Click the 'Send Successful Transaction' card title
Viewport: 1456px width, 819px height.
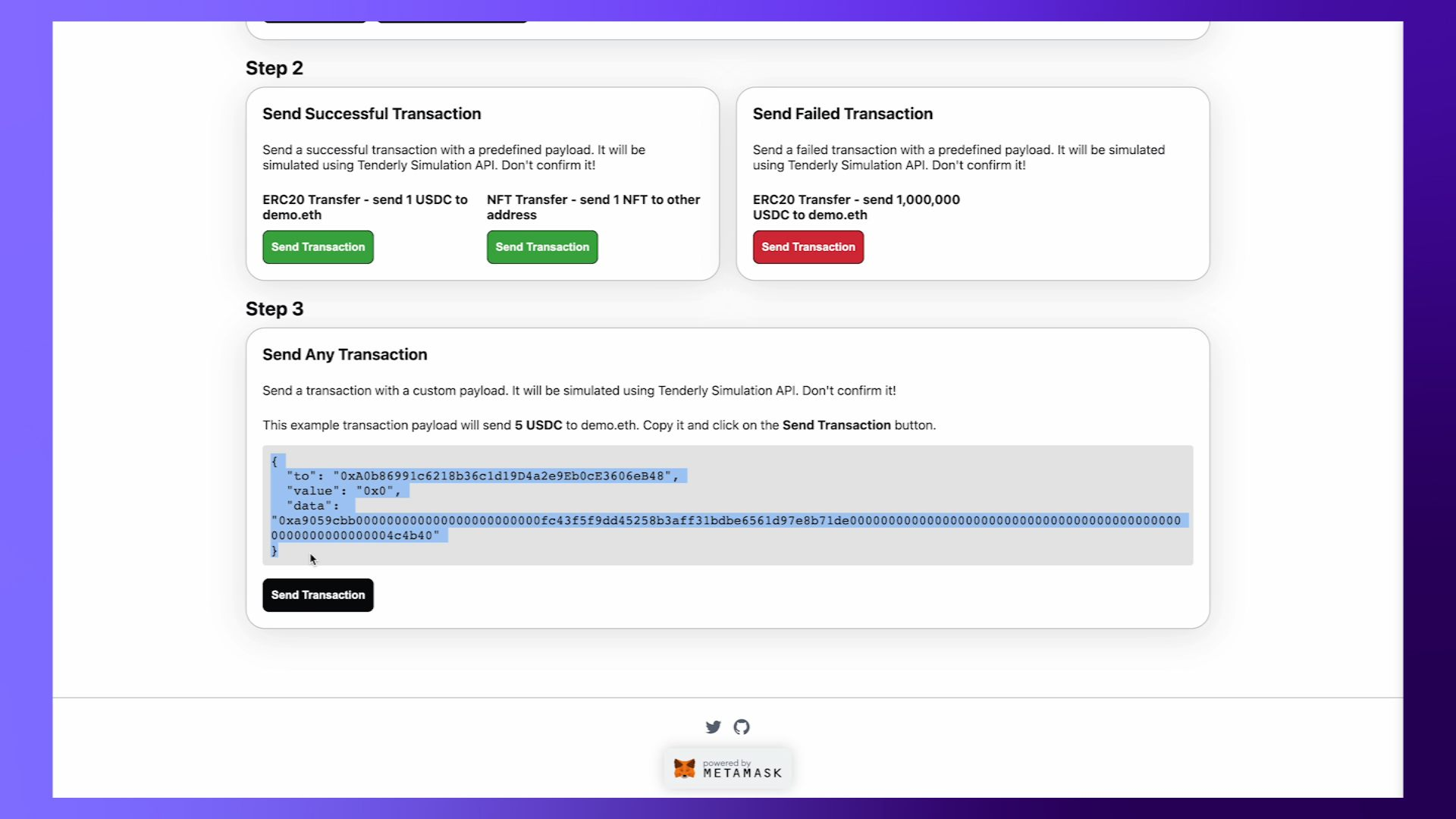point(372,114)
